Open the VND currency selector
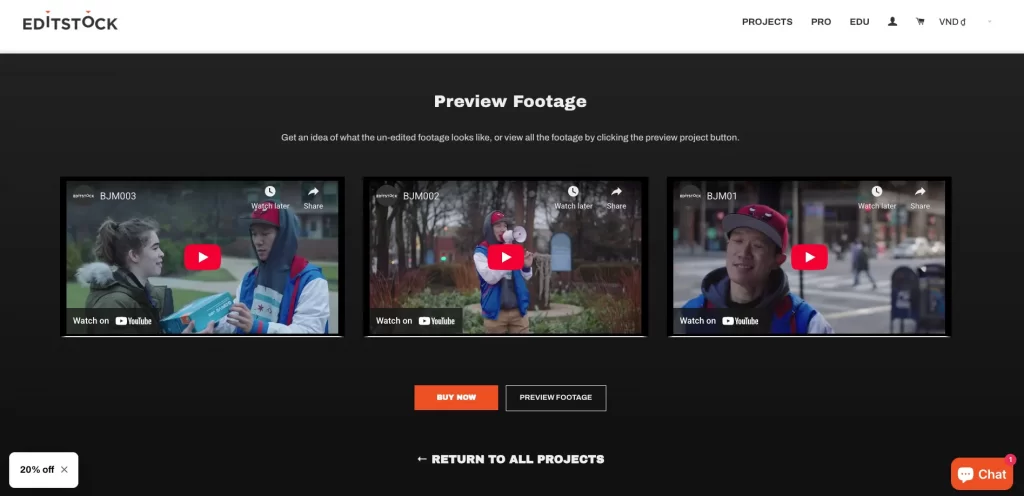The height and width of the screenshot is (496, 1024). (965, 22)
